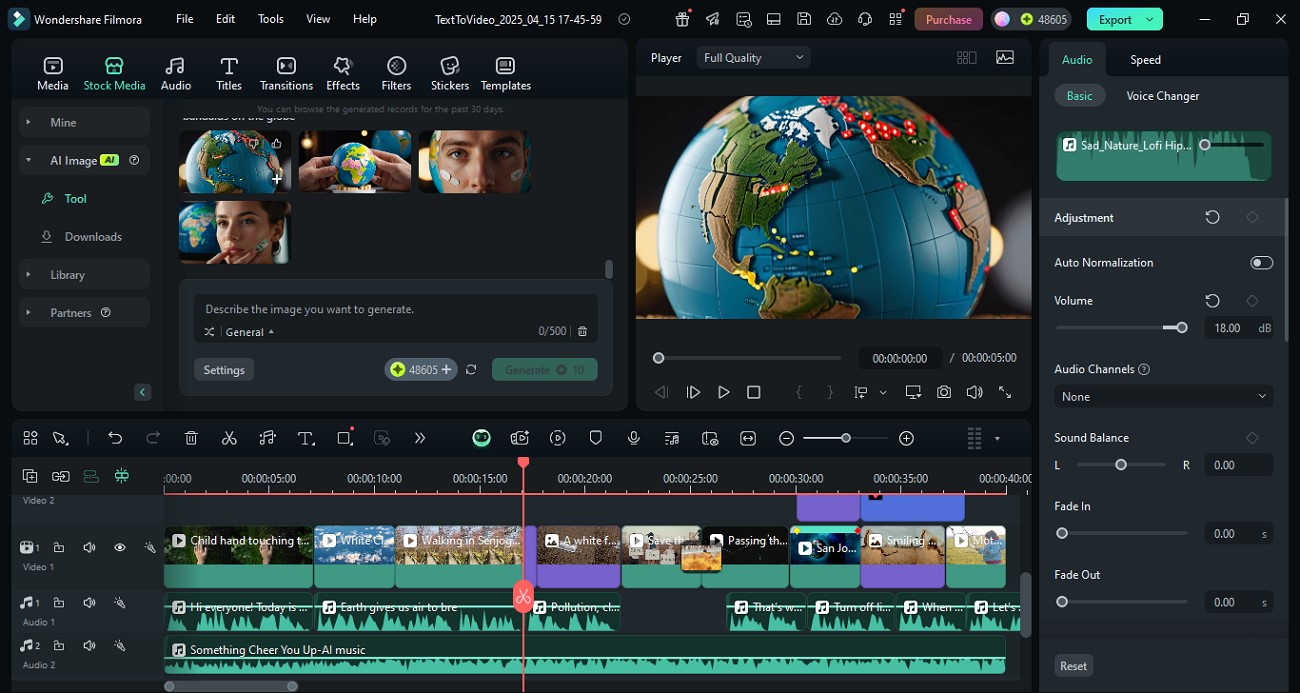Click the delete trash icon in the timeline toolbar
This screenshot has width=1300, height=693.
click(191, 438)
